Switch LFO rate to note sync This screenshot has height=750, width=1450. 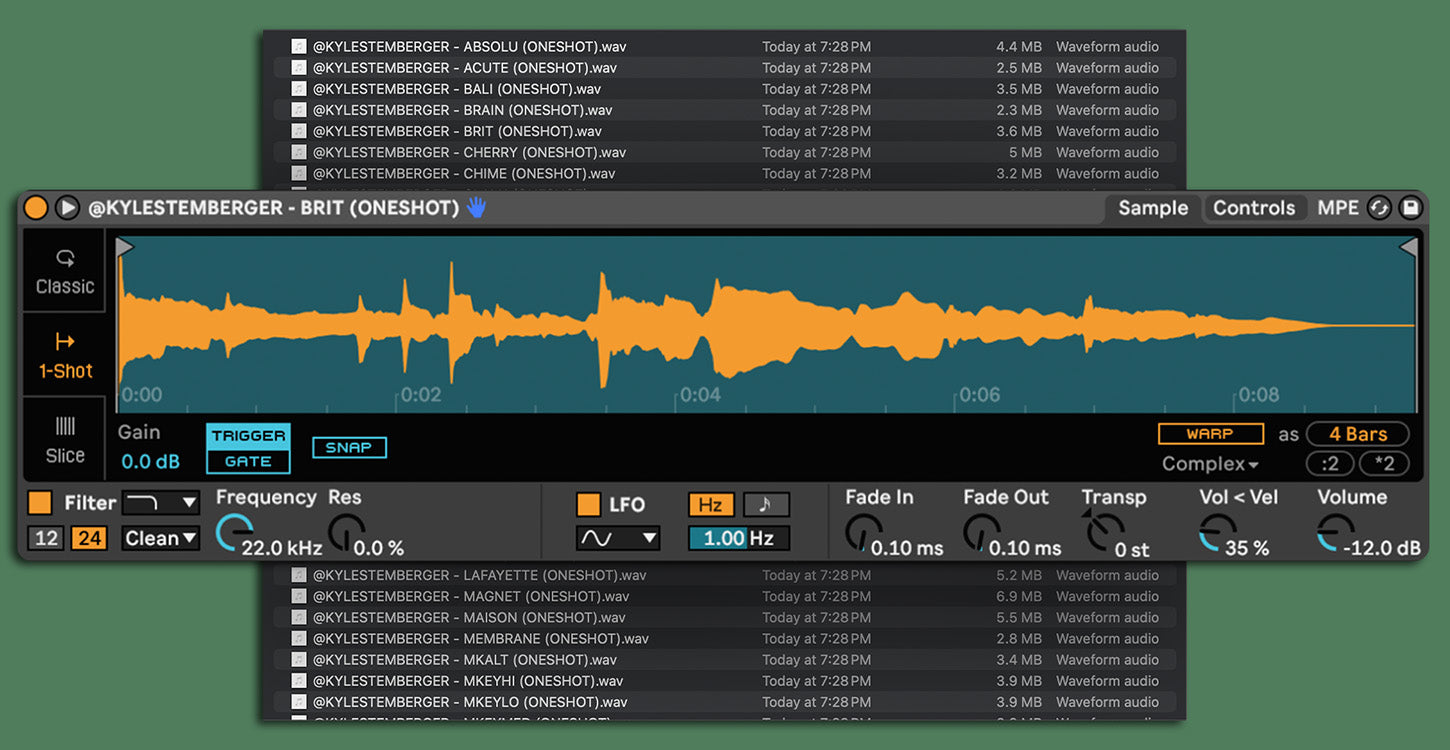coord(765,505)
